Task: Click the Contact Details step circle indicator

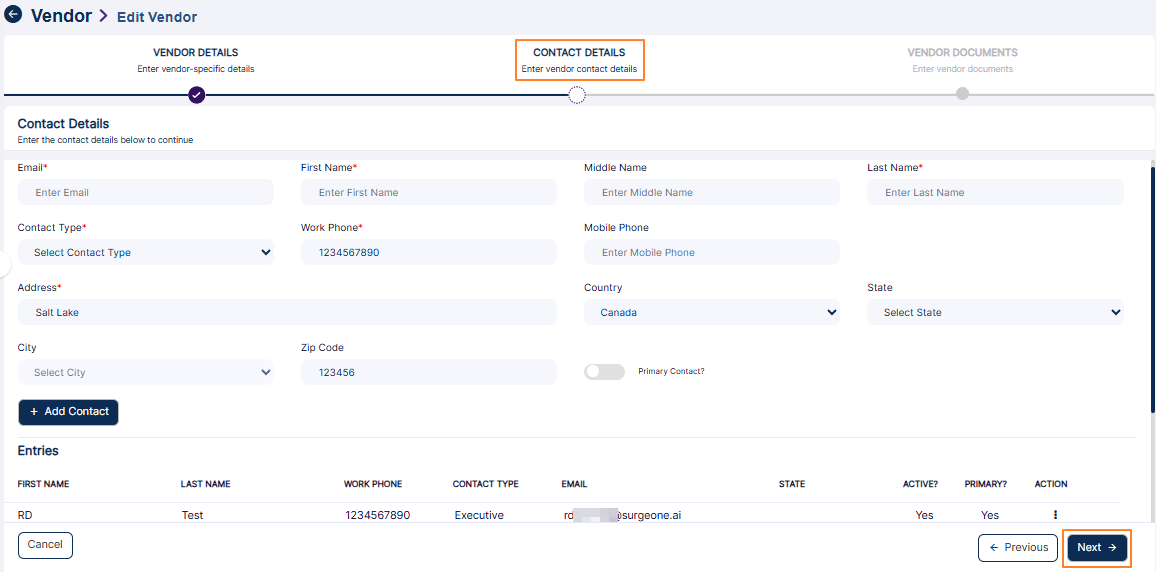Action: pos(577,95)
